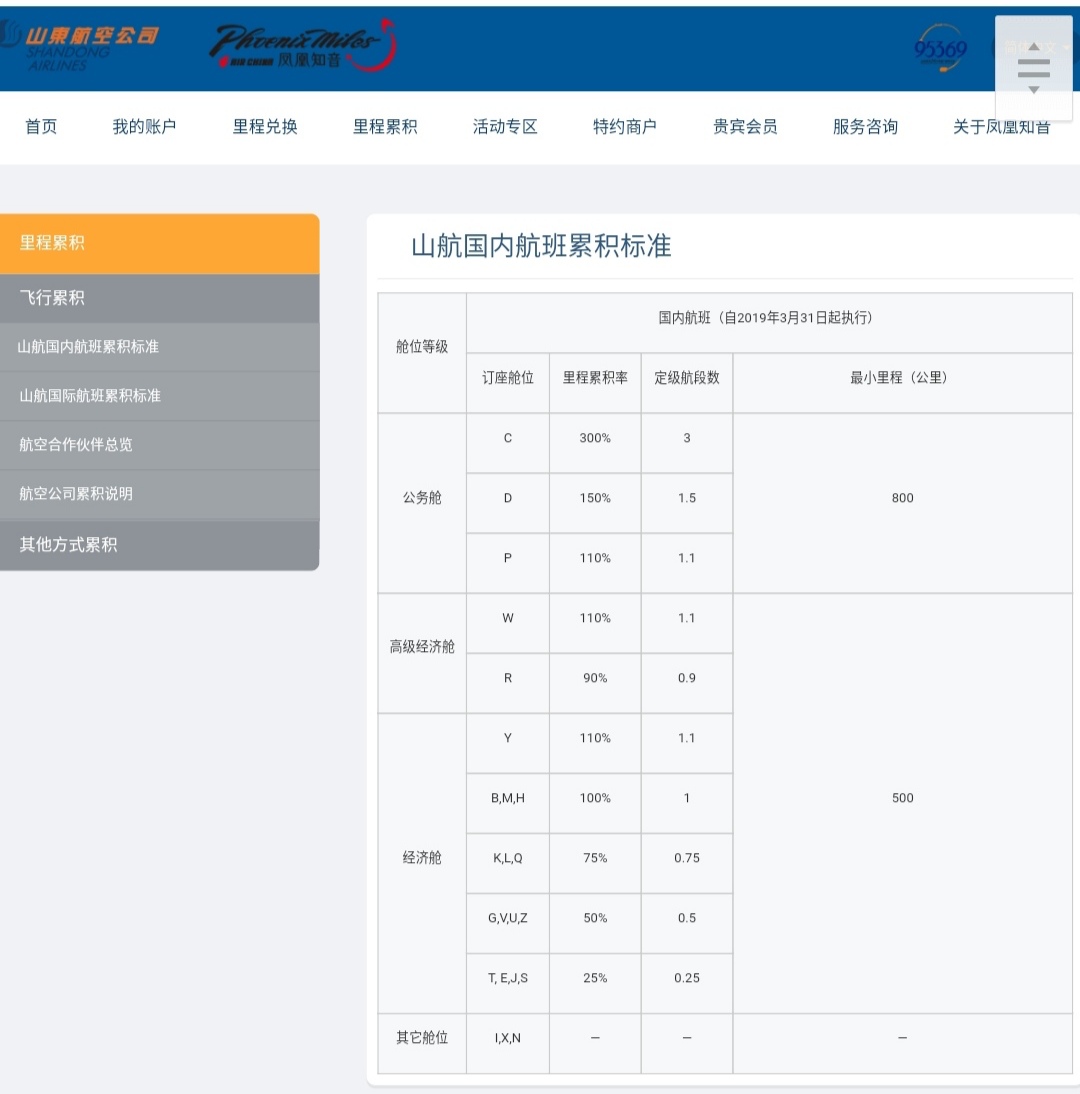This screenshot has width=1080, height=1094.
Task: Click the 里程累积率 column header
Action: click(x=595, y=383)
